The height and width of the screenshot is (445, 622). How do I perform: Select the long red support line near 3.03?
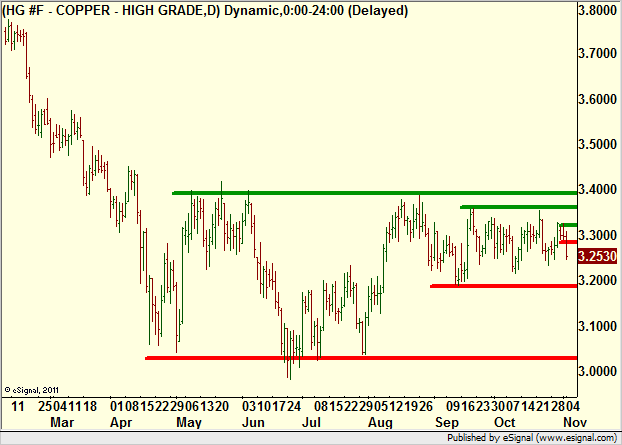361,358
